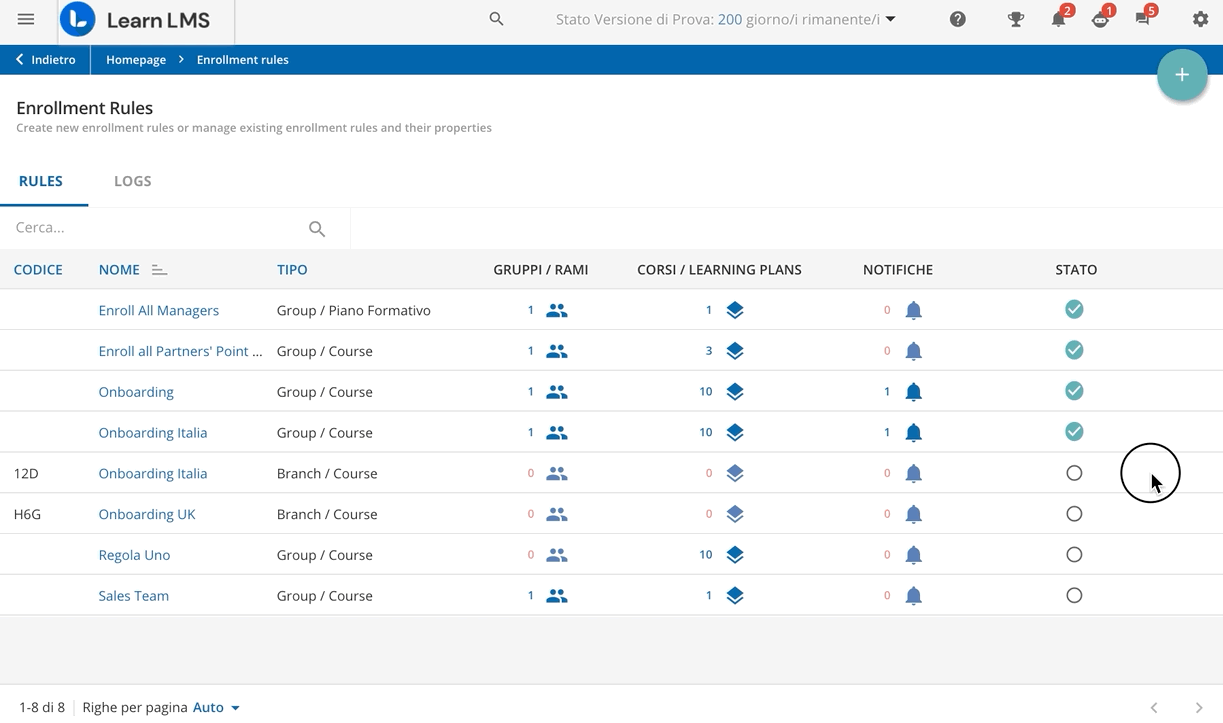This screenshot has width=1223, height=723.
Task: Open Onboarding Italia rule with code 12D
Action: click(x=153, y=474)
